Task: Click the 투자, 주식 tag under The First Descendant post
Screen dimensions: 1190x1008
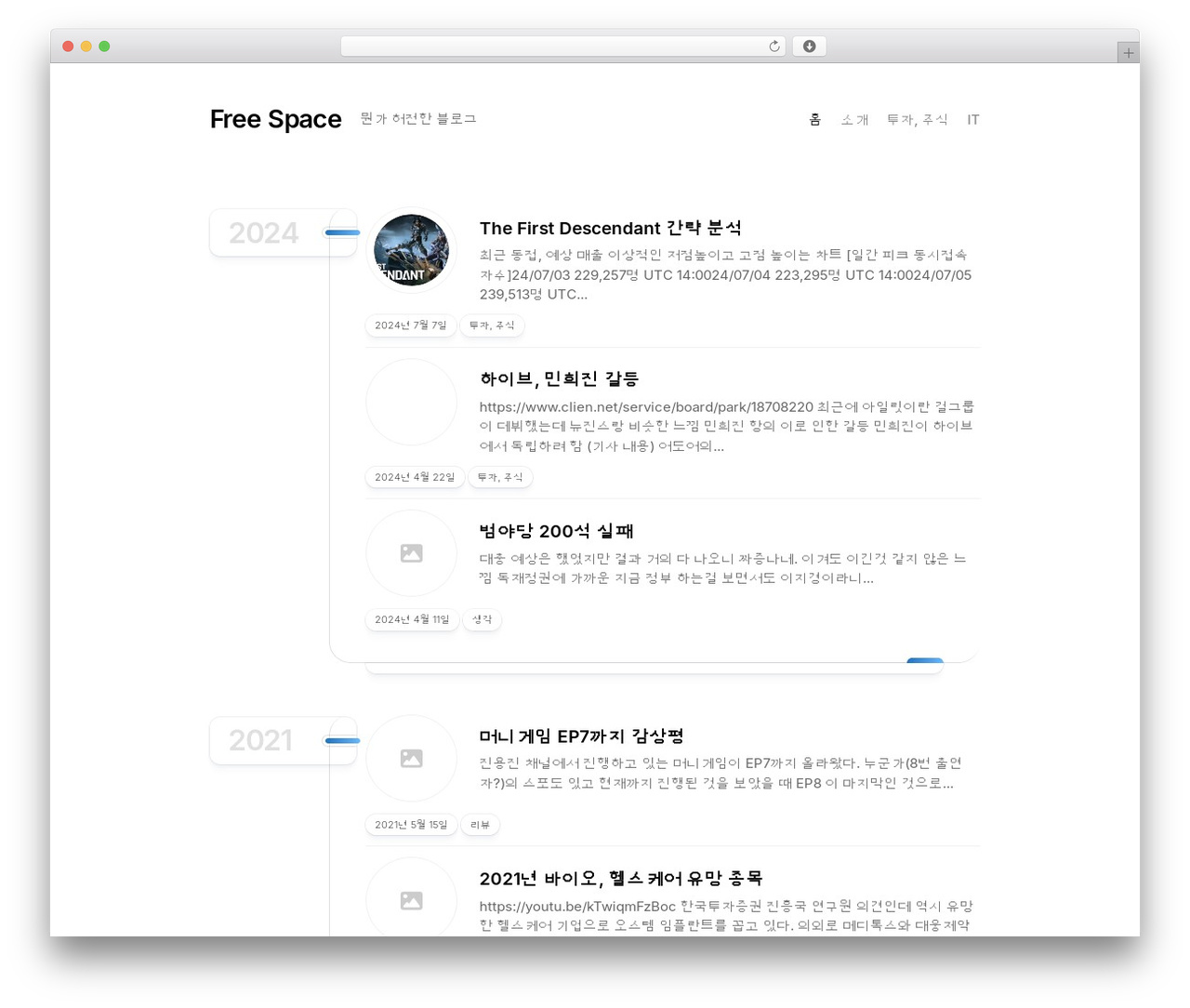Action: click(492, 325)
